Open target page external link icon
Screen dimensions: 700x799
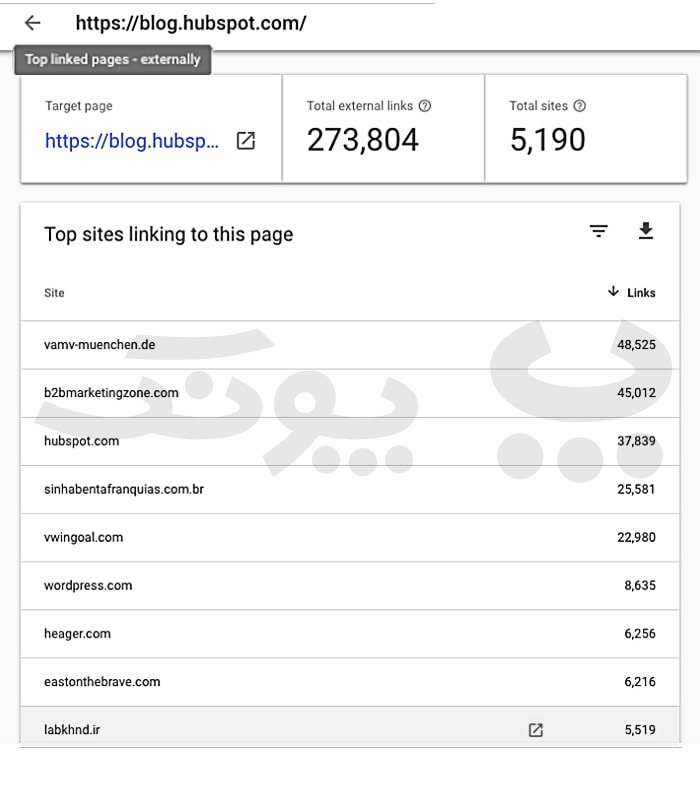[x=246, y=141]
